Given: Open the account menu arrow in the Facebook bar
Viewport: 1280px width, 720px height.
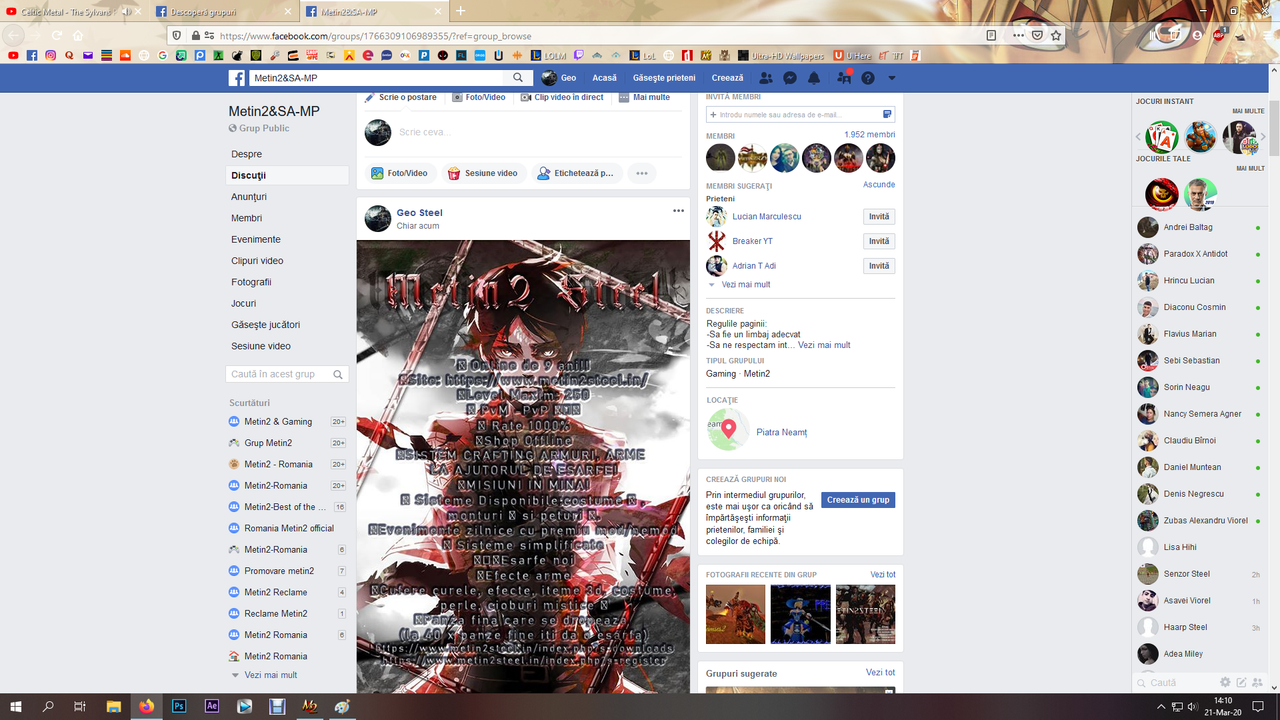Looking at the screenshot, I should point(892,78).
